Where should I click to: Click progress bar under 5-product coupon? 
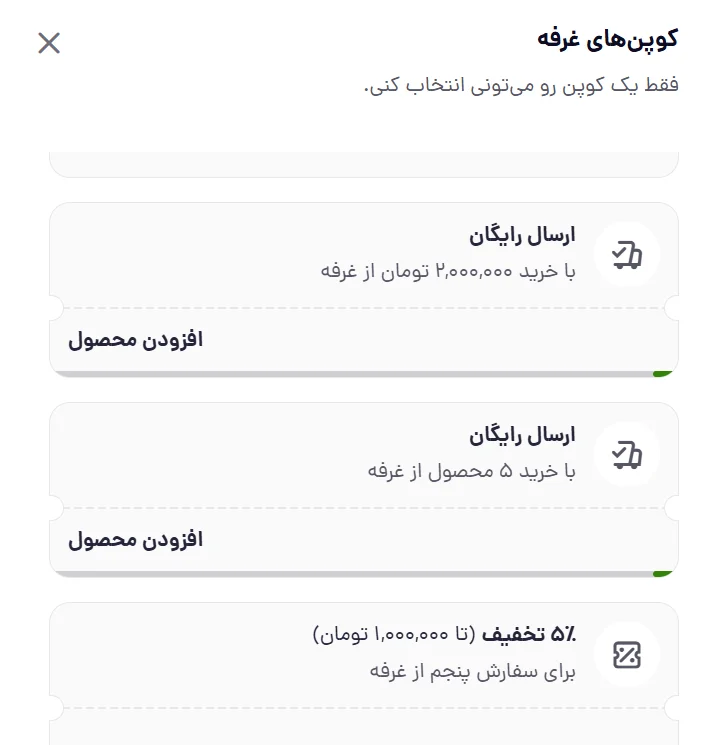350,574
